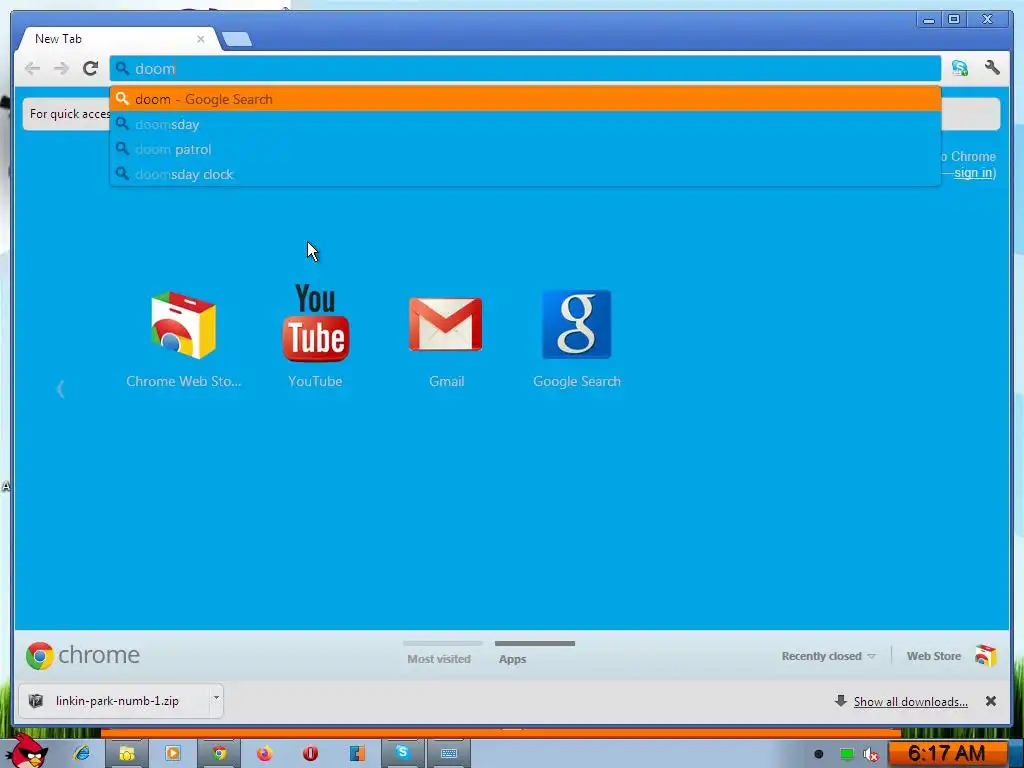Image resolution: width=1024 pixels, height=768 pixels.
Task: Select the 'New Tab' tab
Action: (x=118, y=39)
